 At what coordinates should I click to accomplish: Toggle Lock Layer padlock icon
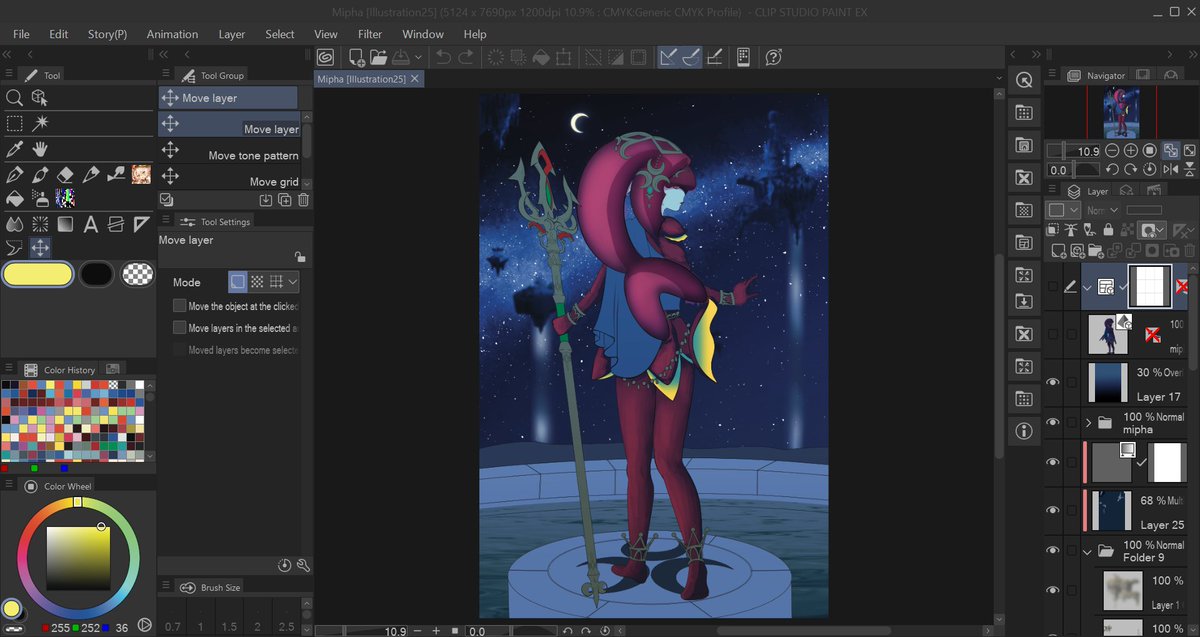[x=1107, y=230]
